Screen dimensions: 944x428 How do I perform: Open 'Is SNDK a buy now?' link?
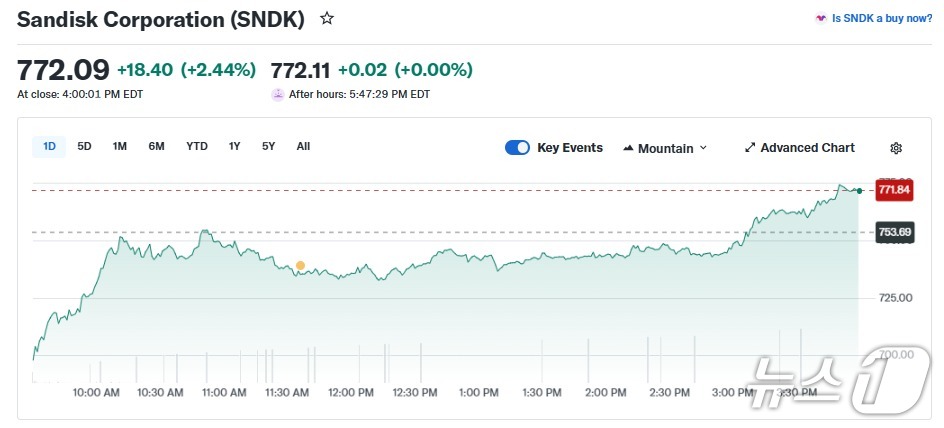pos(881,19)
